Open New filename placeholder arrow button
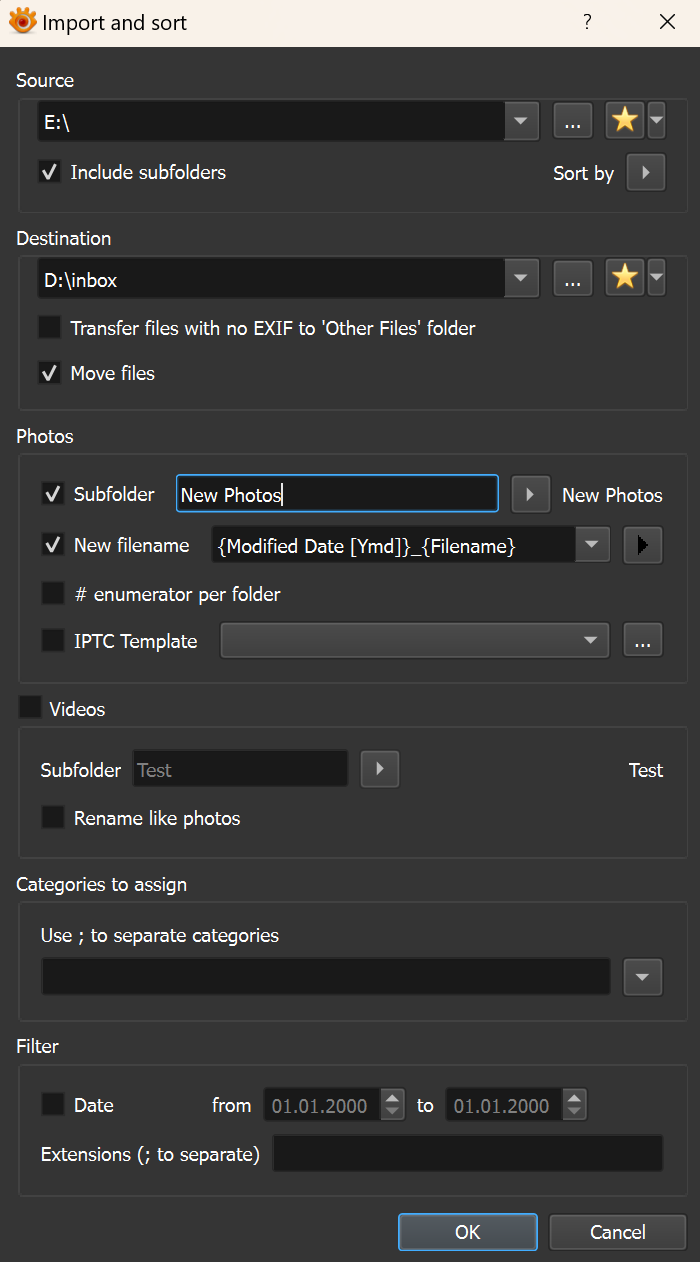 (643, 545)
